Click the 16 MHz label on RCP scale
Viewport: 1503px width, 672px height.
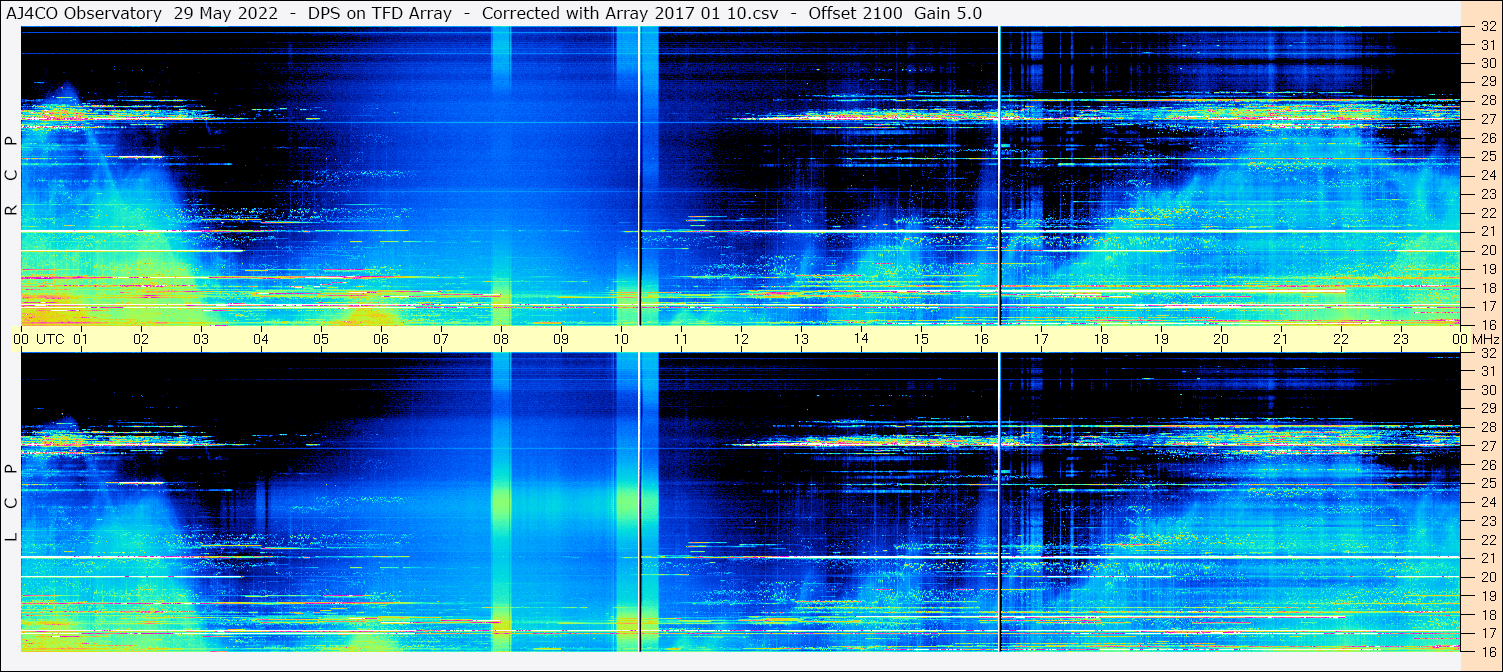pyautogui.click(x=1487, y=324)
